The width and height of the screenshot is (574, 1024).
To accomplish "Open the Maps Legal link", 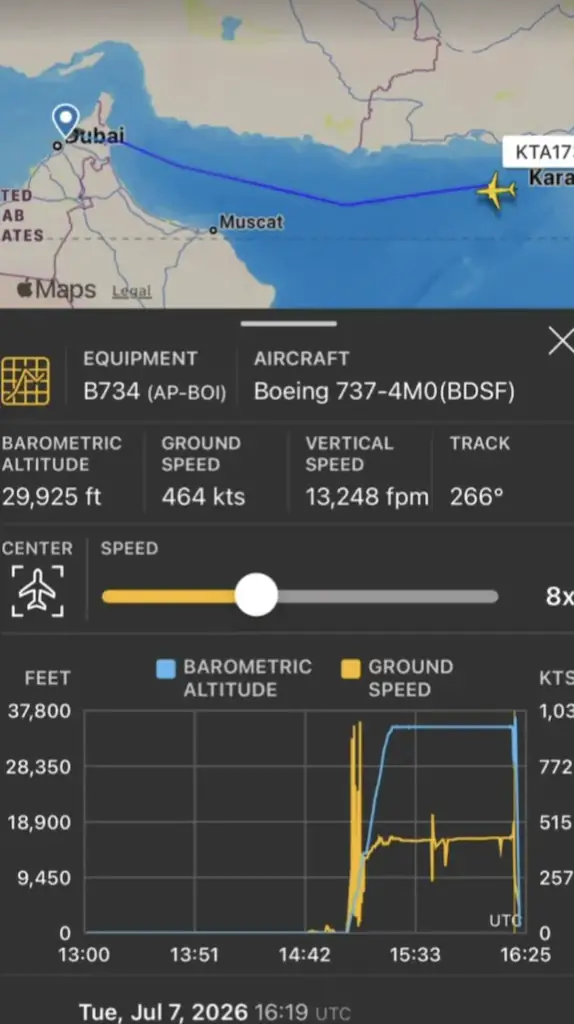I will click(x=131, y=291).
